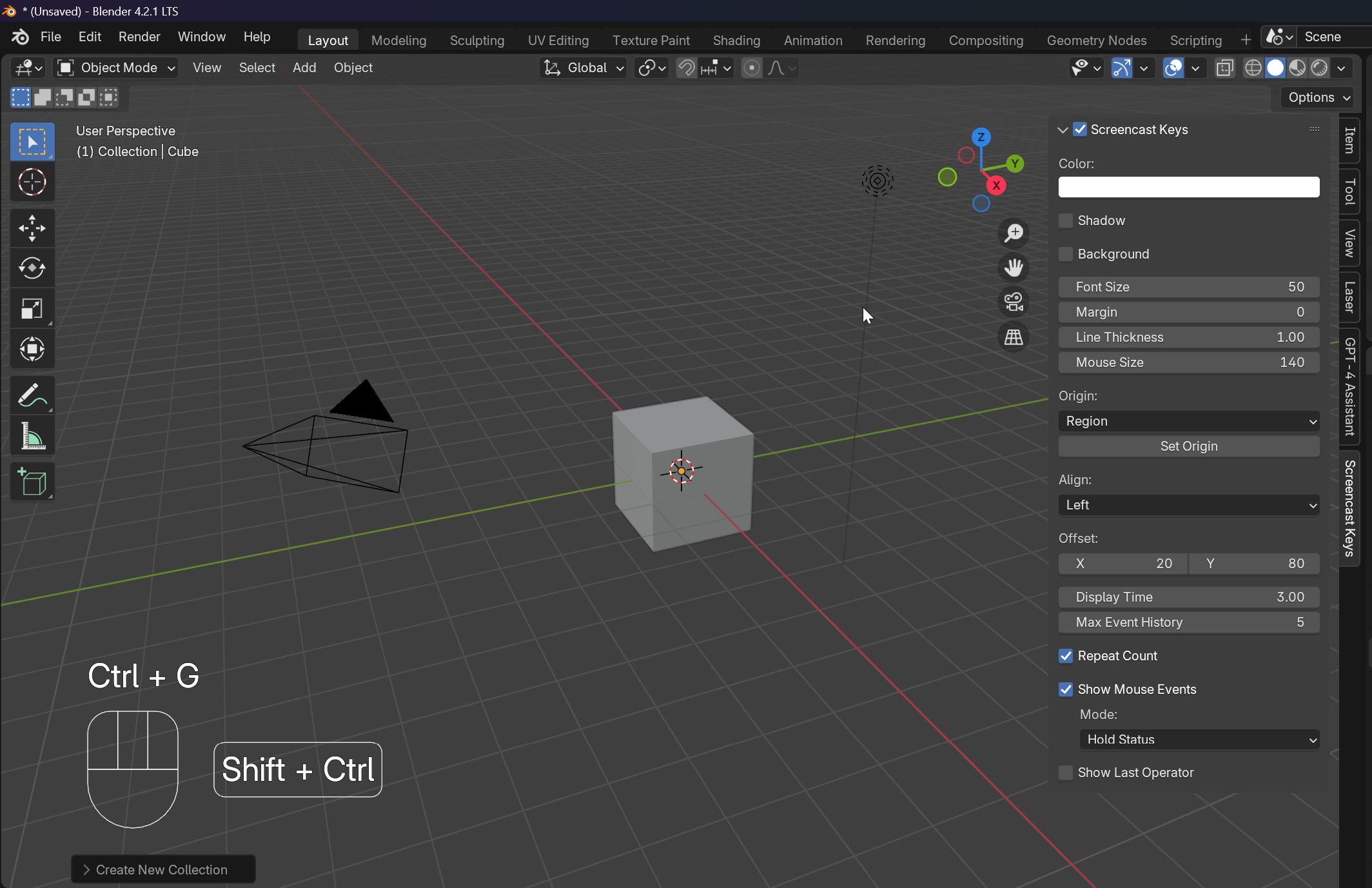Open the Align Left dropdown
This screenshot has width=1372, height=888.
[1188, 505]
